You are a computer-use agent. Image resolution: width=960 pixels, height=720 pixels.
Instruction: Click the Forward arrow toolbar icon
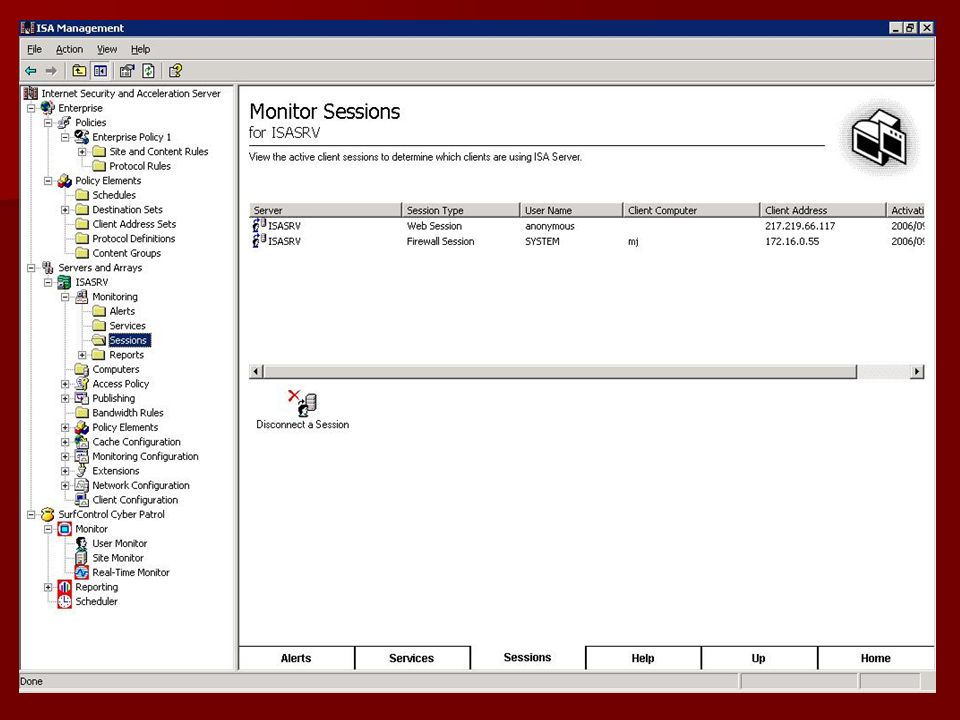pyautogui.click(x=51, y=71)
